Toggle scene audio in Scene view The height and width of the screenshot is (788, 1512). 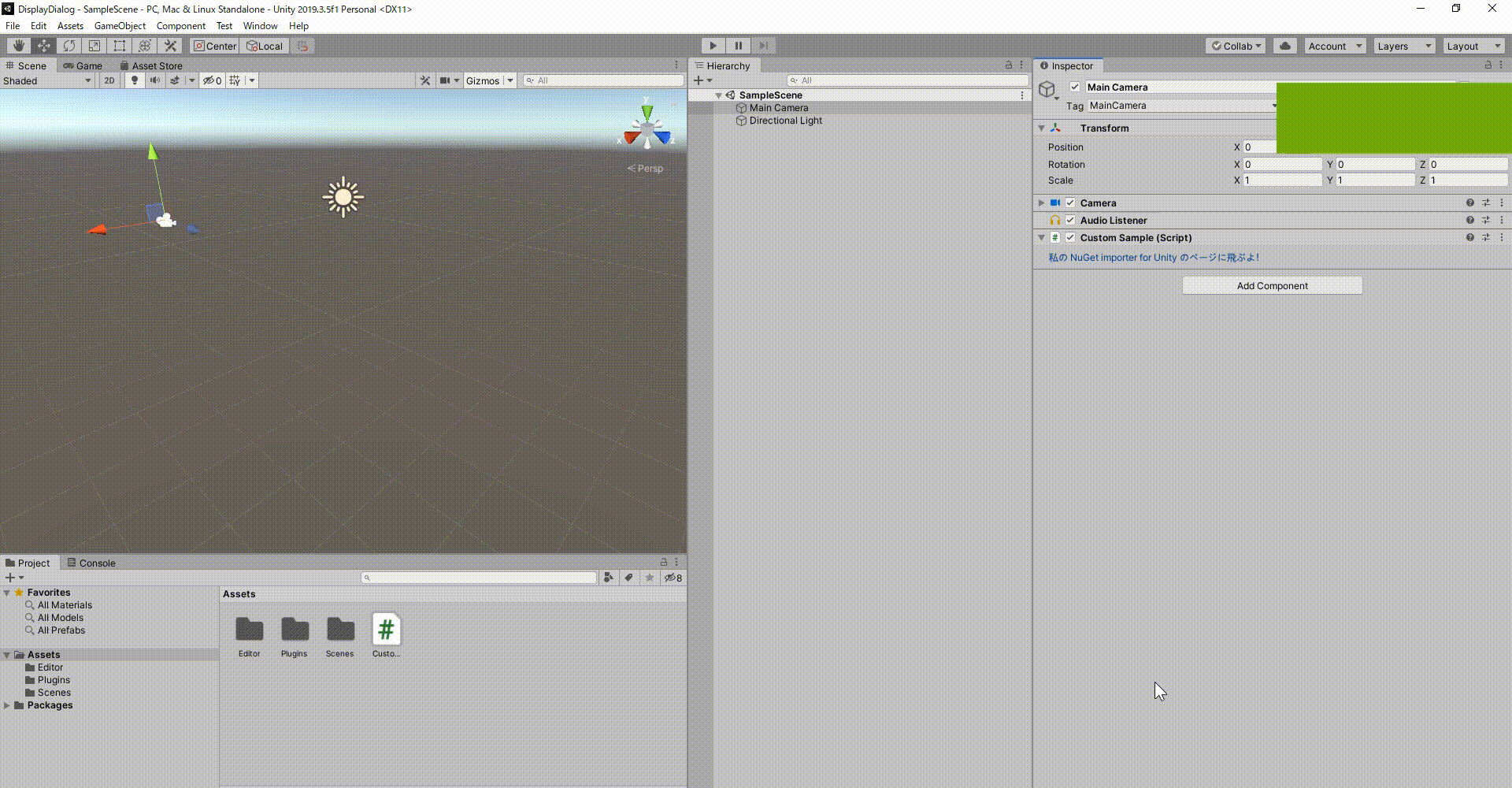click(155, 80)
